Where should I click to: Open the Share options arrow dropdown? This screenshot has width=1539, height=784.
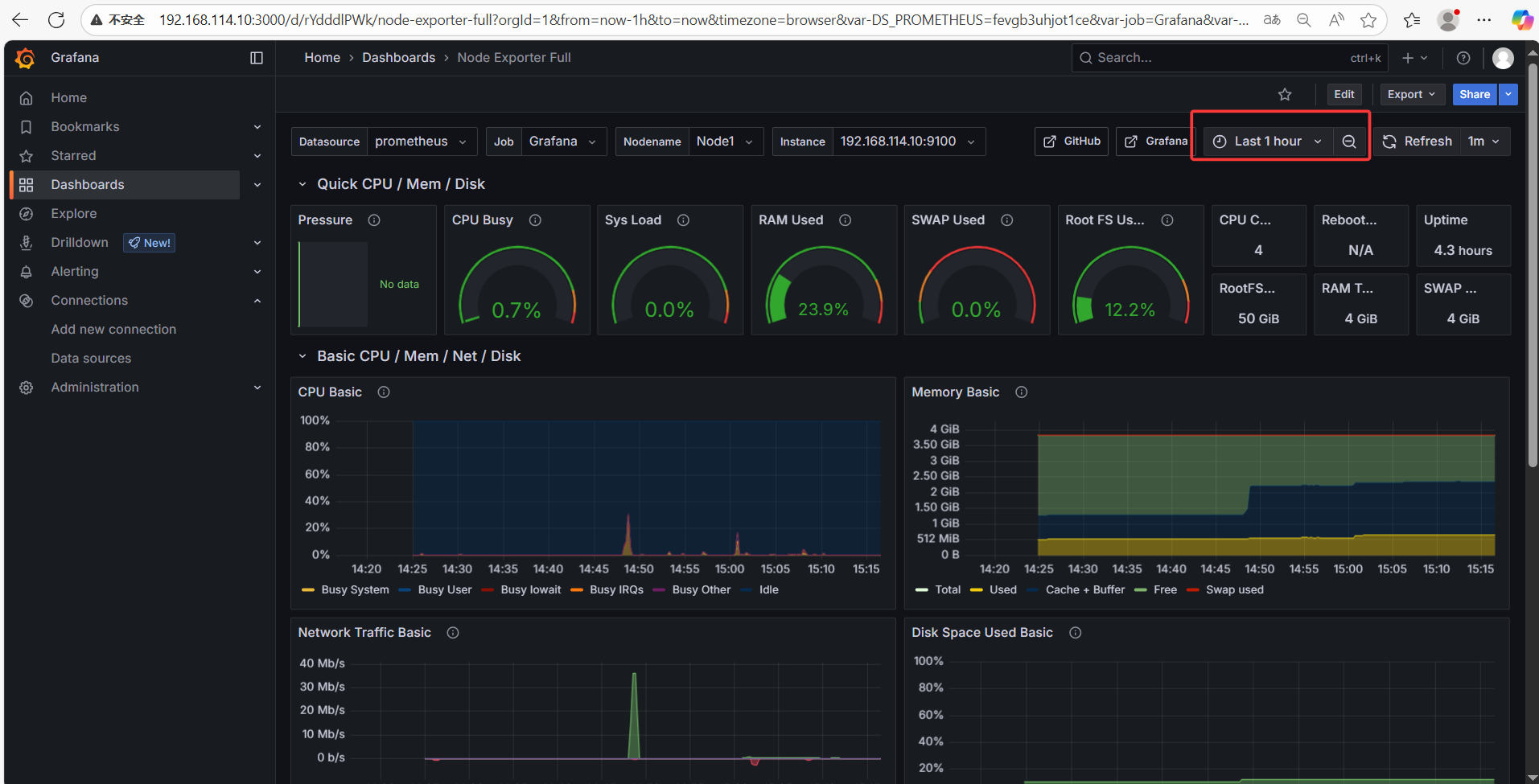pos(1508,94)
